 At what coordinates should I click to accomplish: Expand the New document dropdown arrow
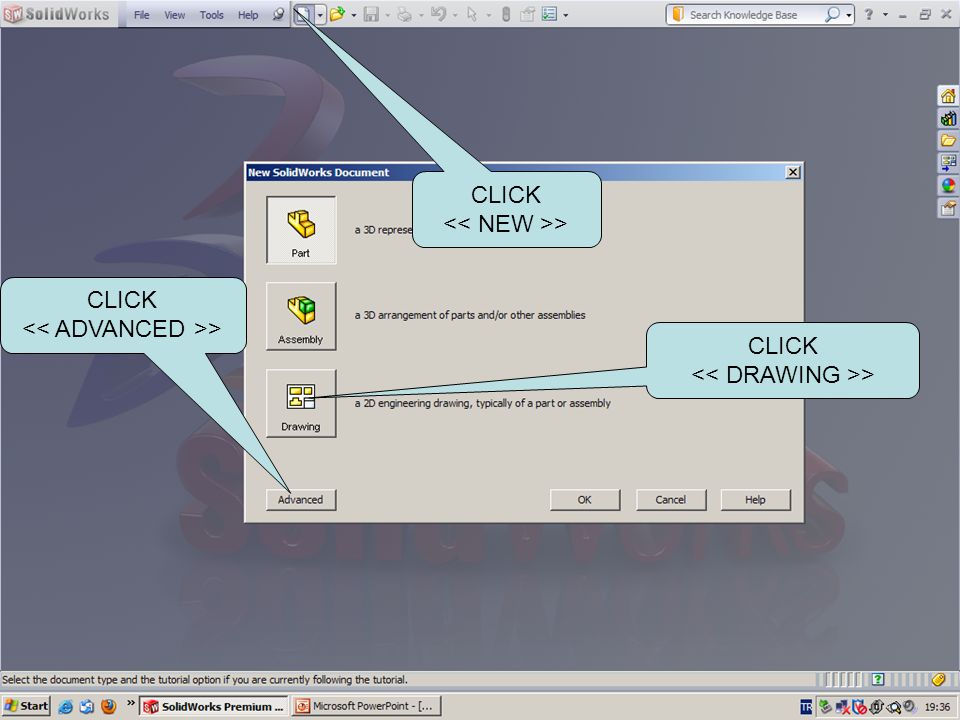tap(320, 15)
